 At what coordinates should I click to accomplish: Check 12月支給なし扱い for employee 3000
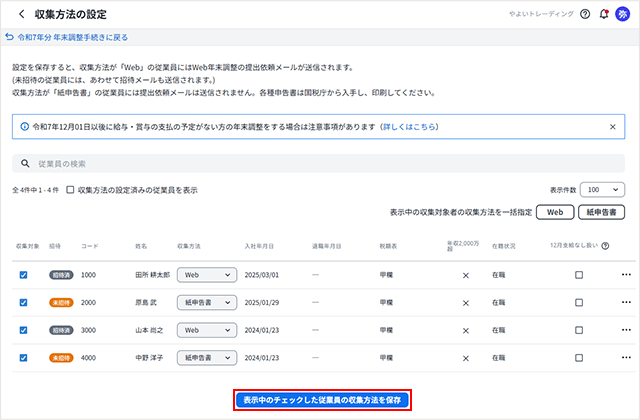pyautogui.click(x=579, y=329)
